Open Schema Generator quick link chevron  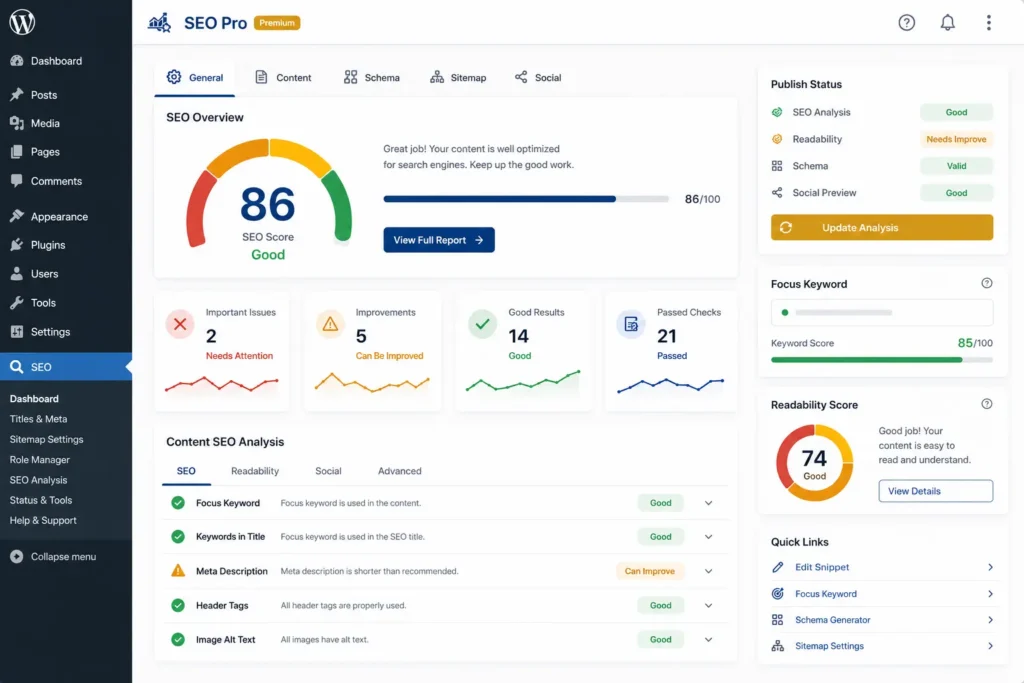coord(991,620)
